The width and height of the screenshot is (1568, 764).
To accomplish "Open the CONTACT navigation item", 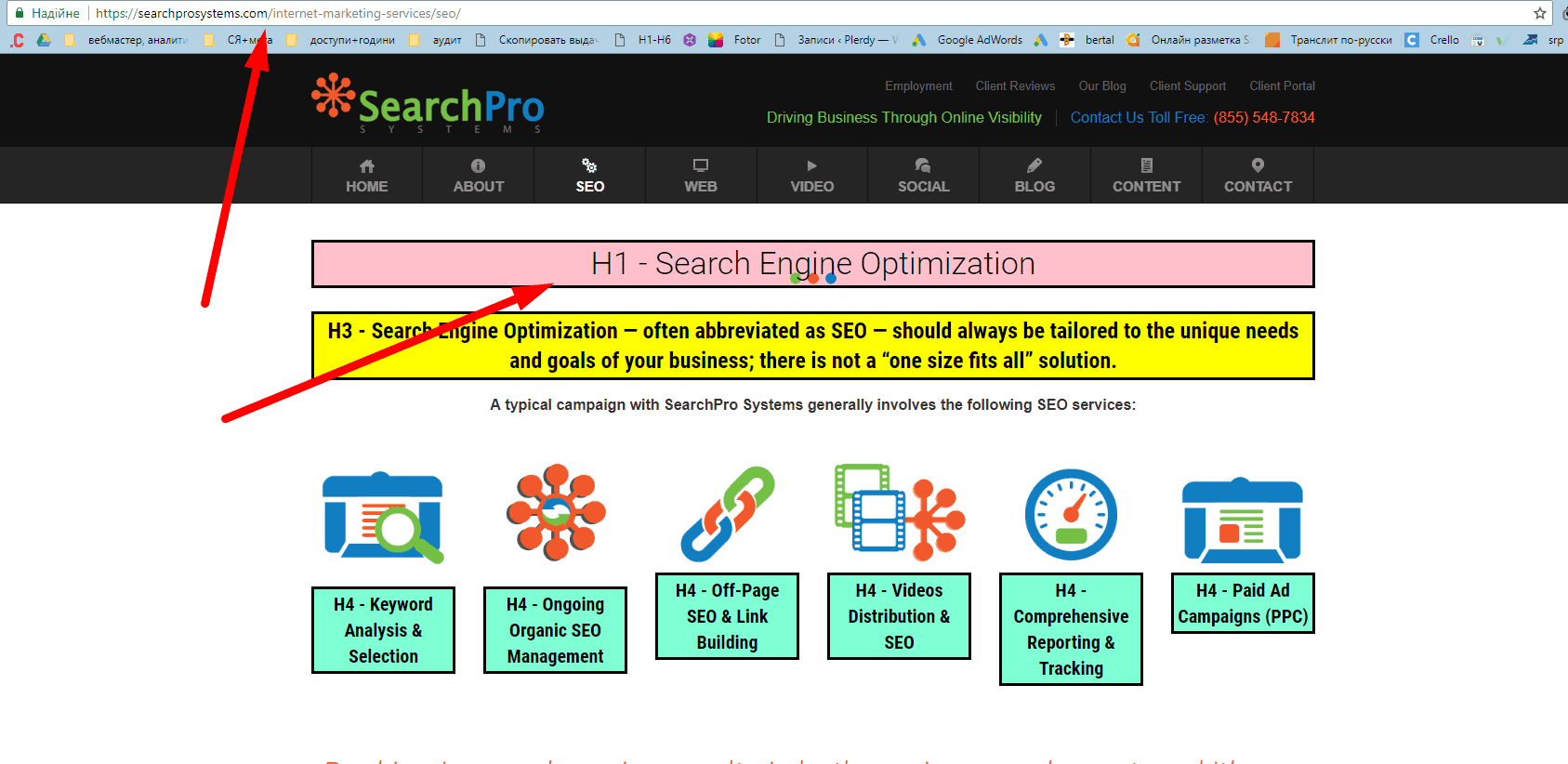I will coord(1258,175).
